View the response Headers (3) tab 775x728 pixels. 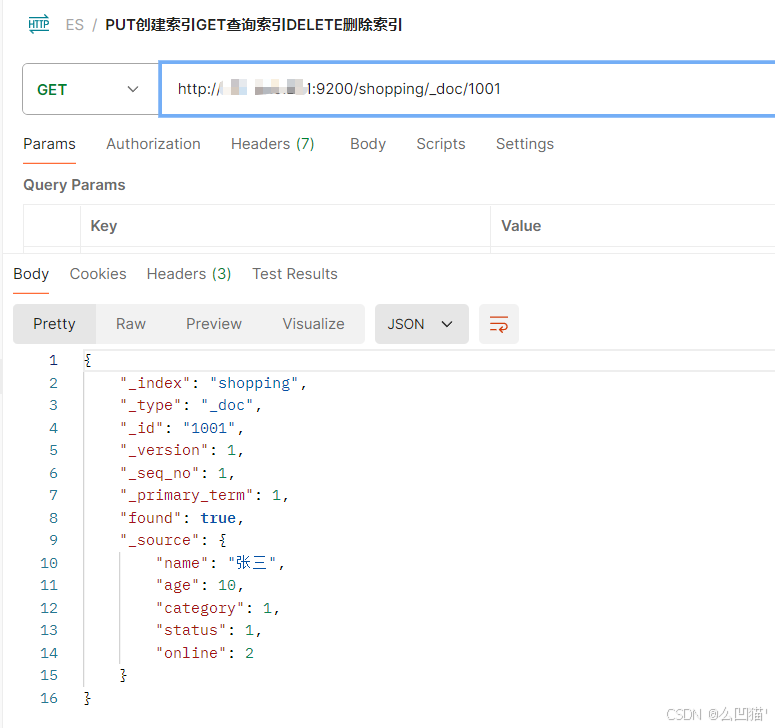click(188, 274)
